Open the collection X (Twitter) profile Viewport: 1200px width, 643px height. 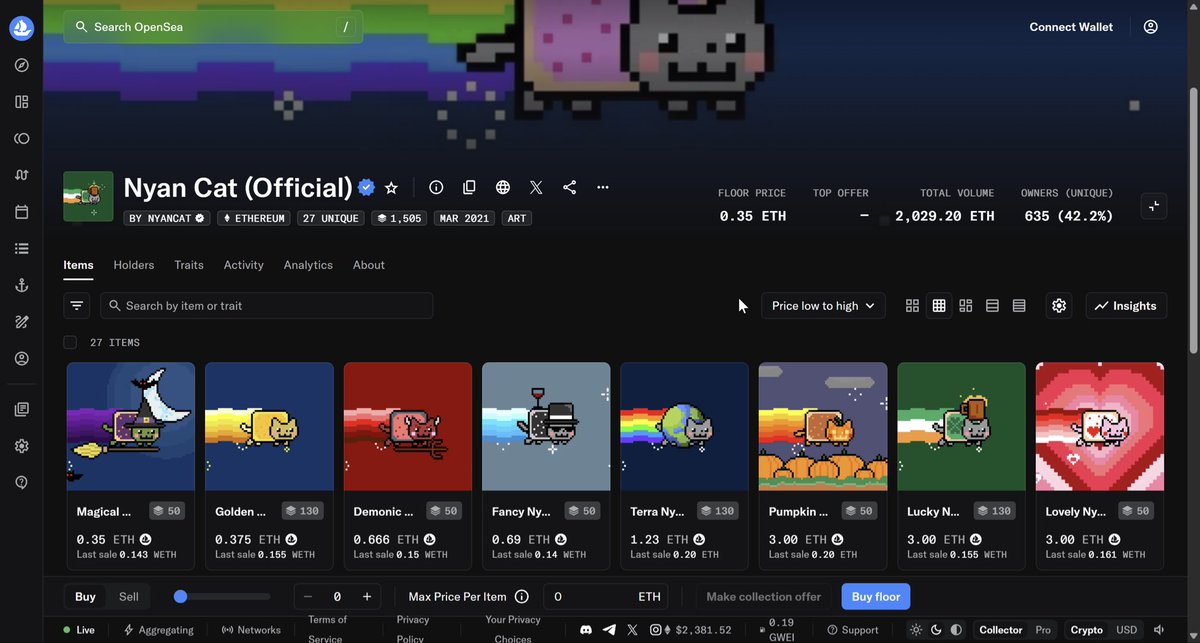[x=536, y=187]
